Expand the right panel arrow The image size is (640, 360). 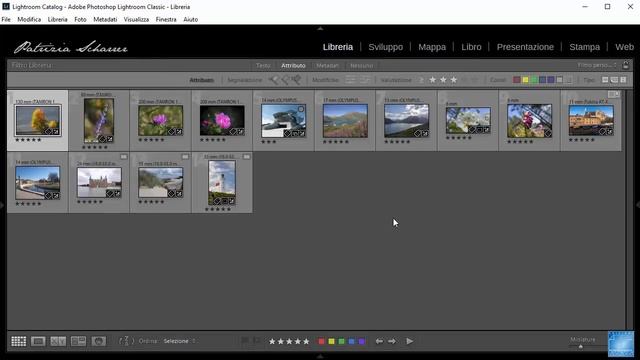tap(638, 205)
